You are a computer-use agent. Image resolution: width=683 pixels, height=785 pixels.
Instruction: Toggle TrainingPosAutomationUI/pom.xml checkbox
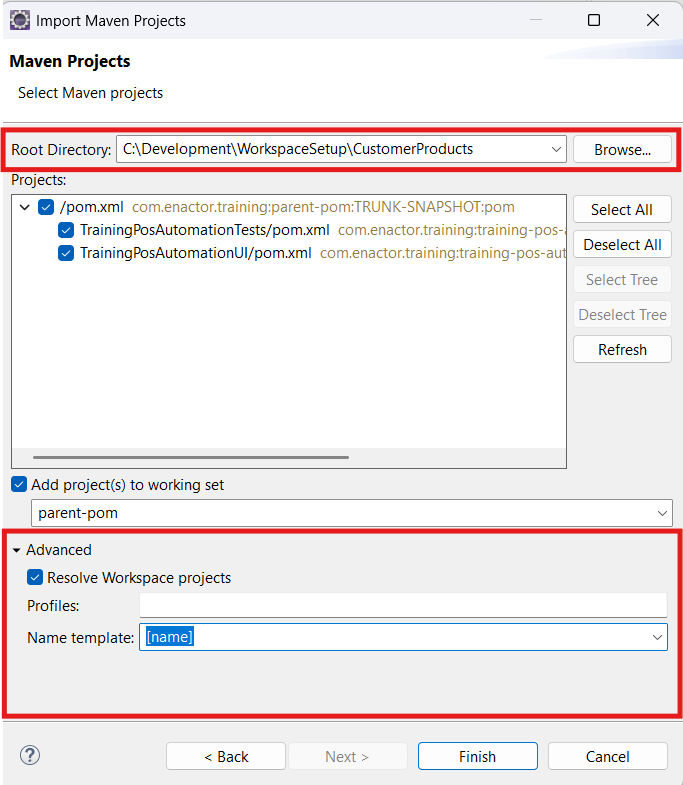tap(66, 253)
